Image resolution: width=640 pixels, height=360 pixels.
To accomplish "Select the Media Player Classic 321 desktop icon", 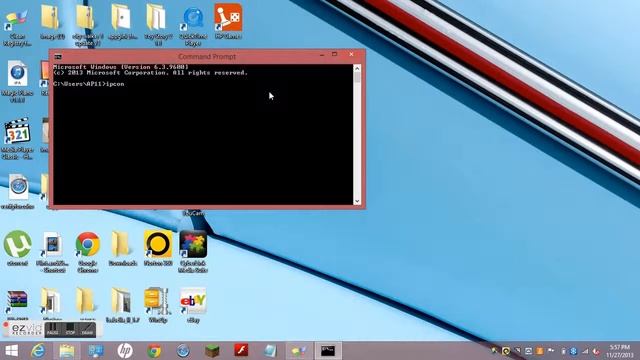I will (x=17, y=139).
